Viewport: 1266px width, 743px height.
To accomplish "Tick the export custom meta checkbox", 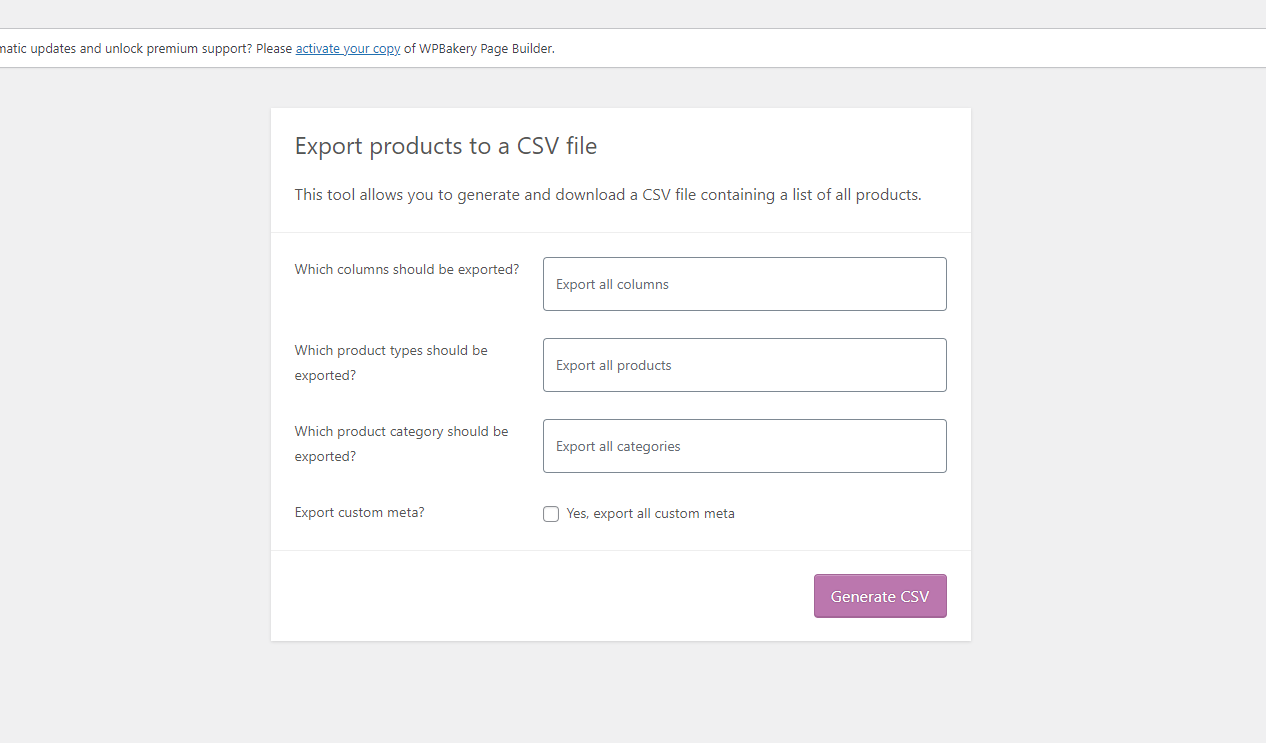I will click(551, 514).
